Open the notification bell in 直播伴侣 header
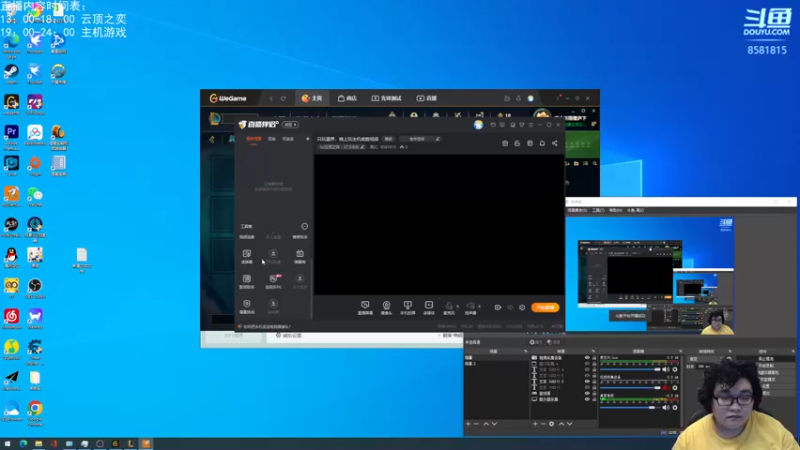This screenshot has height=450, width=800. 542,143
